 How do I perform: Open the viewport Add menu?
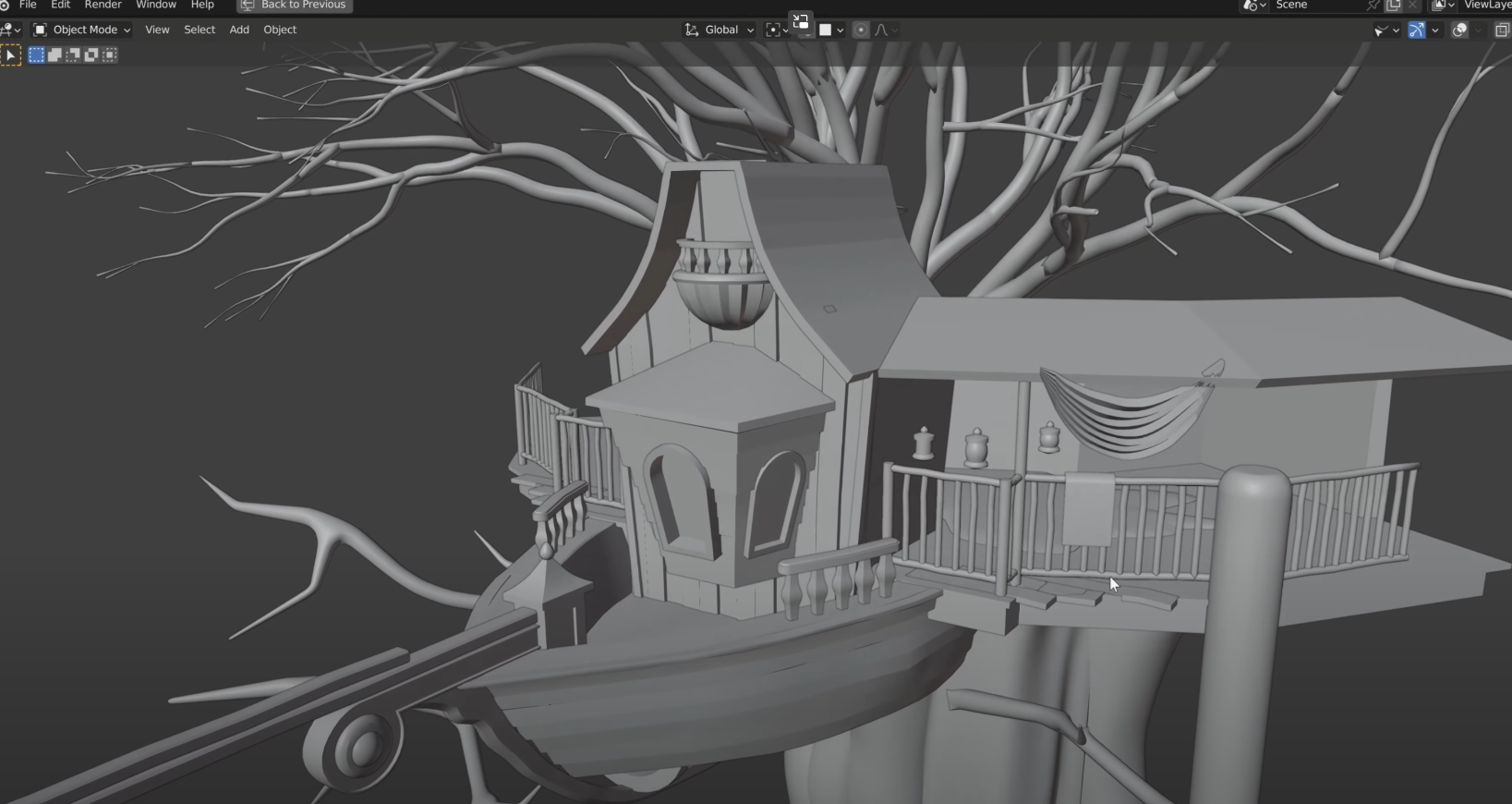[x=239, y=30]
